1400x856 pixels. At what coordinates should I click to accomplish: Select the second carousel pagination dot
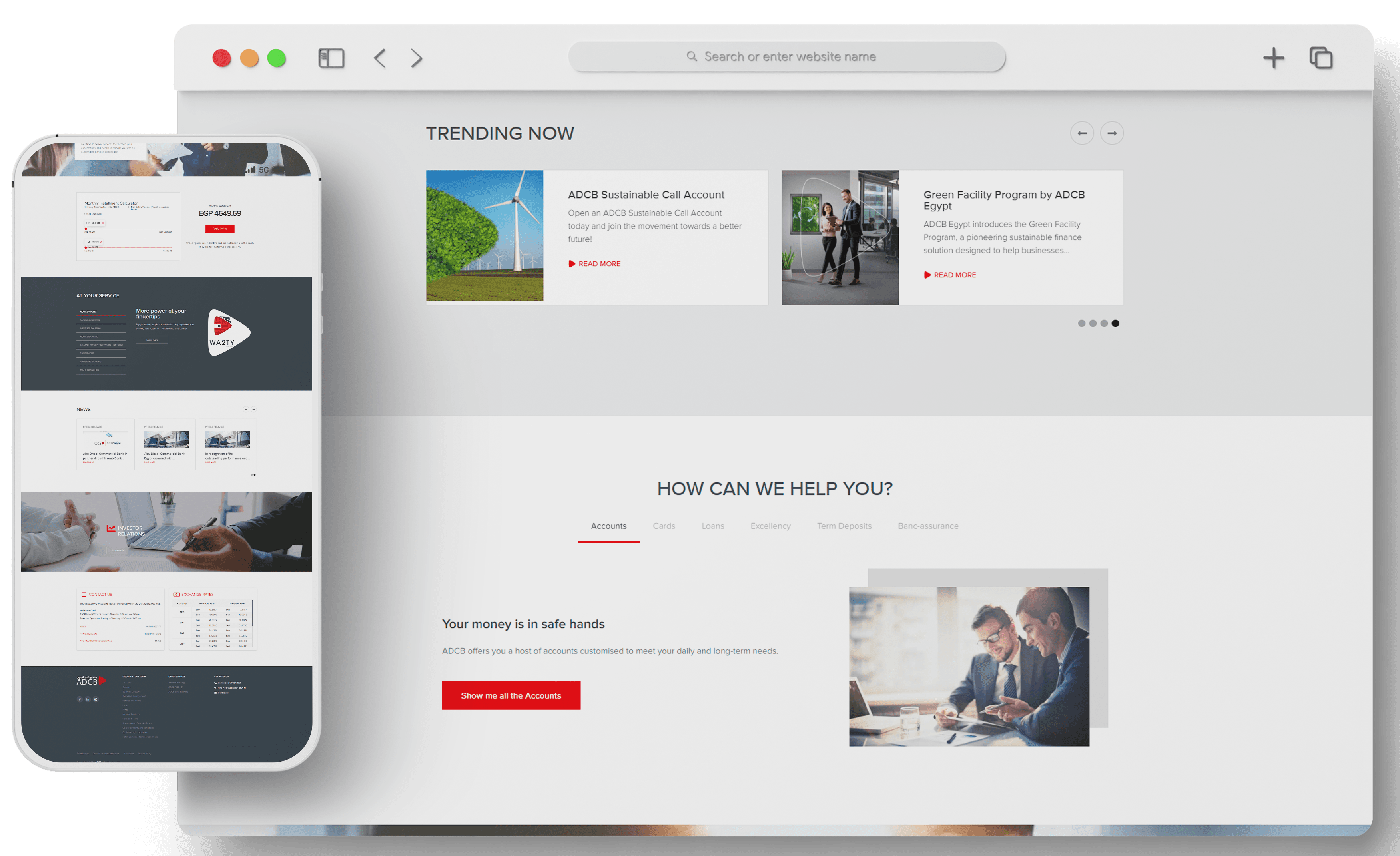coord(1093,323)
